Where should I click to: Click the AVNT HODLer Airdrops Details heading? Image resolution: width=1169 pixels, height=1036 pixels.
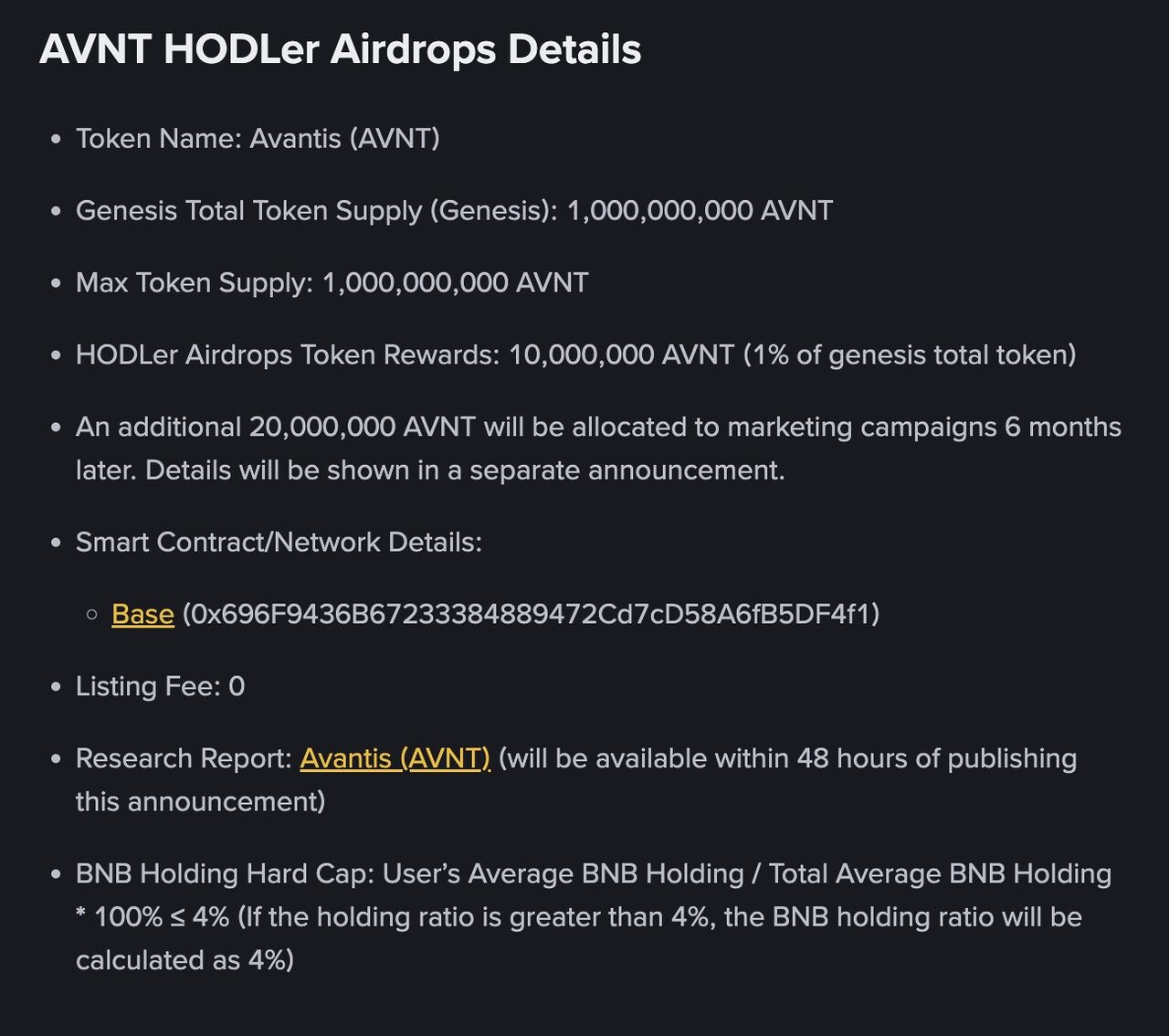340,49
